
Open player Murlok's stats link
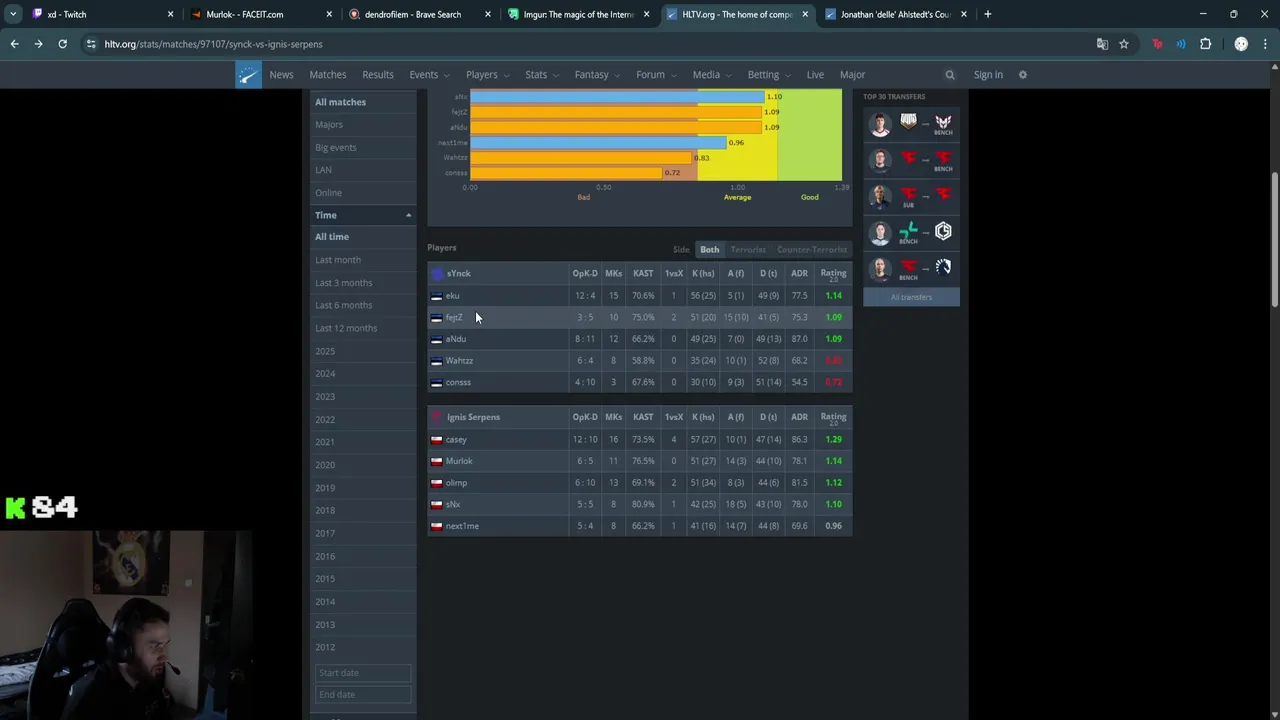coord(459,461)
